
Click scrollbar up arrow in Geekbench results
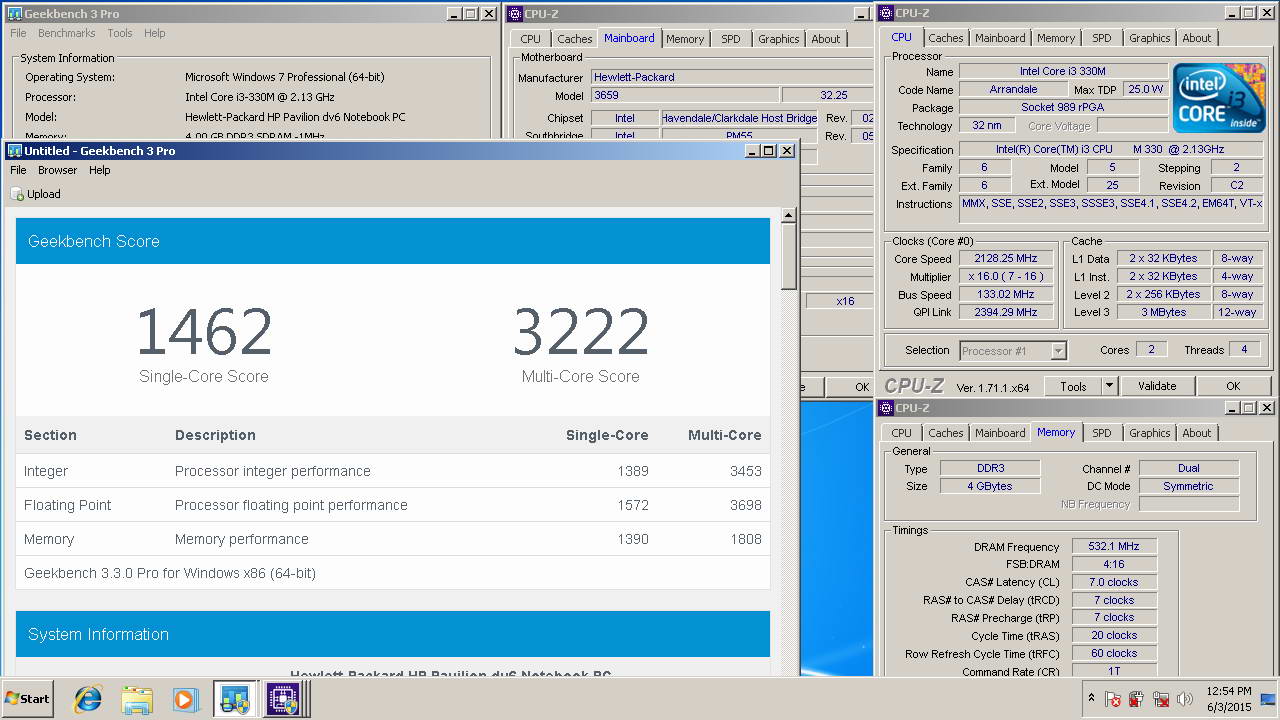tap(789, 215)
